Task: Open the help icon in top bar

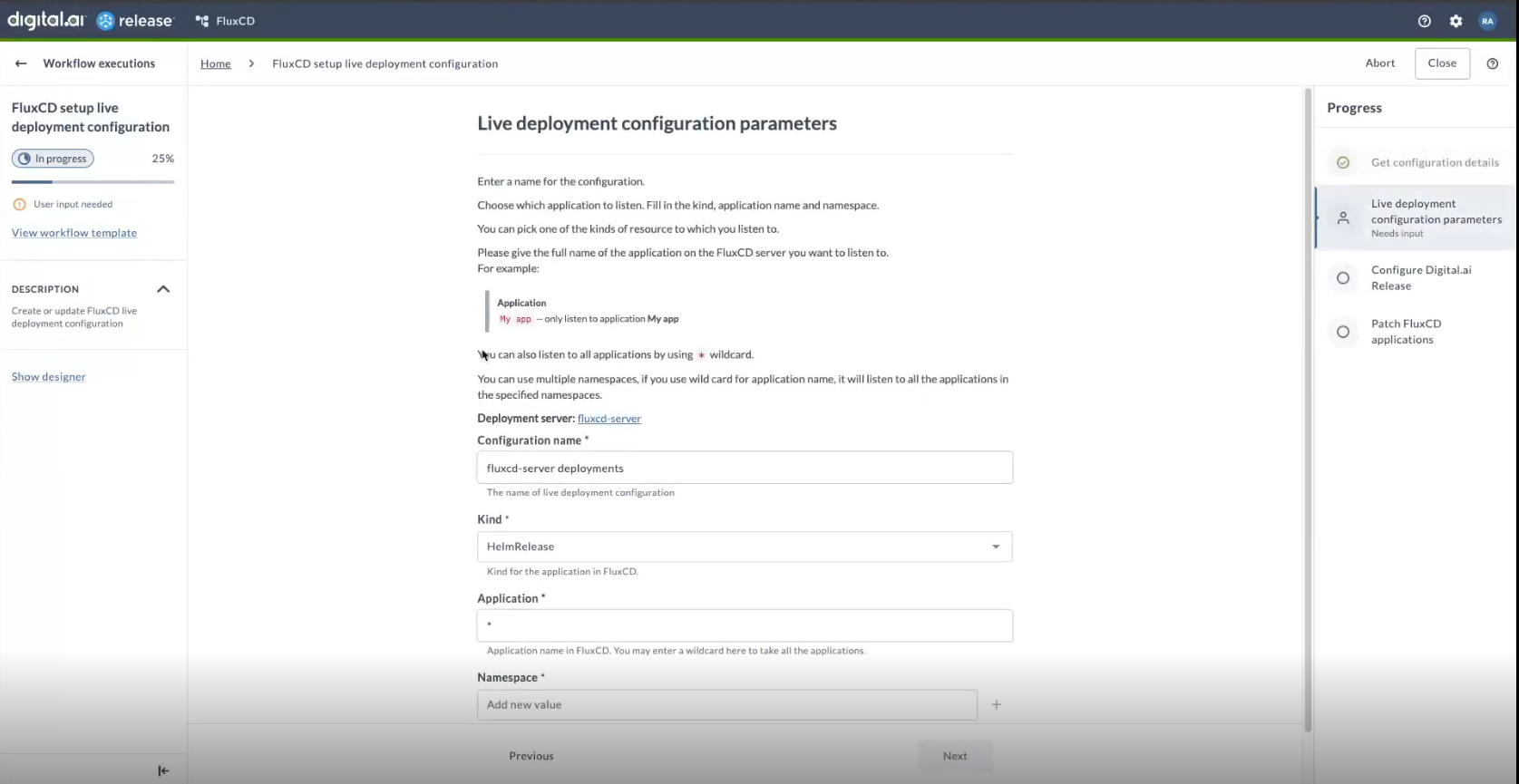Action: (x=1424, y=21)
